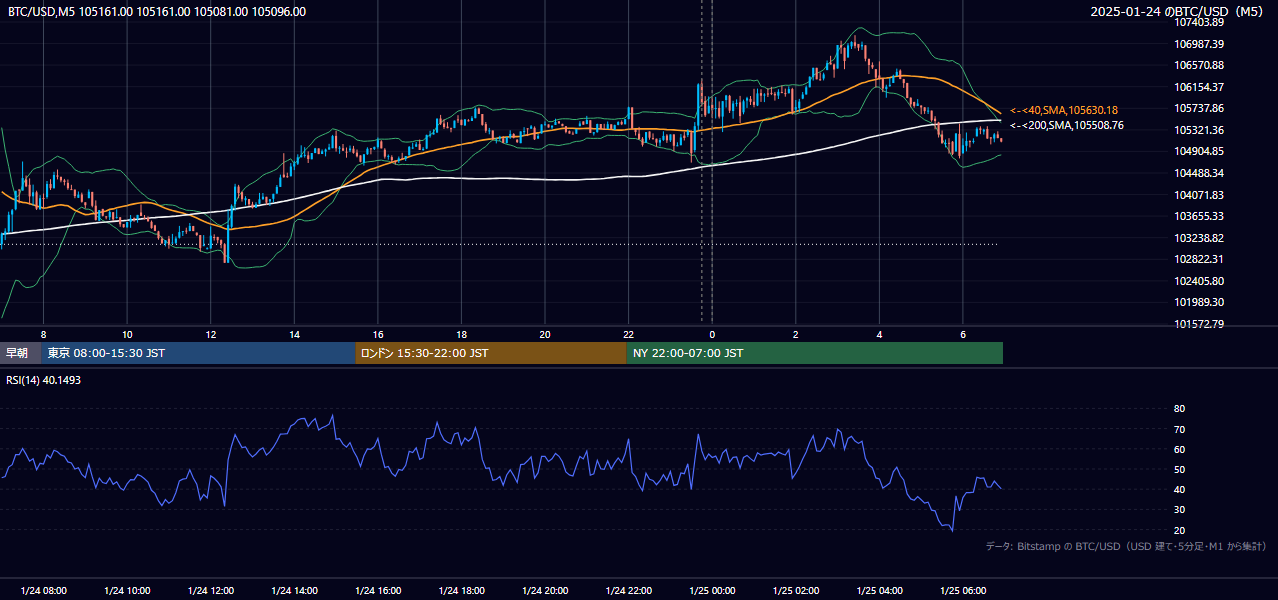The width and height of the screenshot is (1278, 600).
Task: Click the price axis value 105321.36
Action: pyautogui.click(x=1200, y=130)
